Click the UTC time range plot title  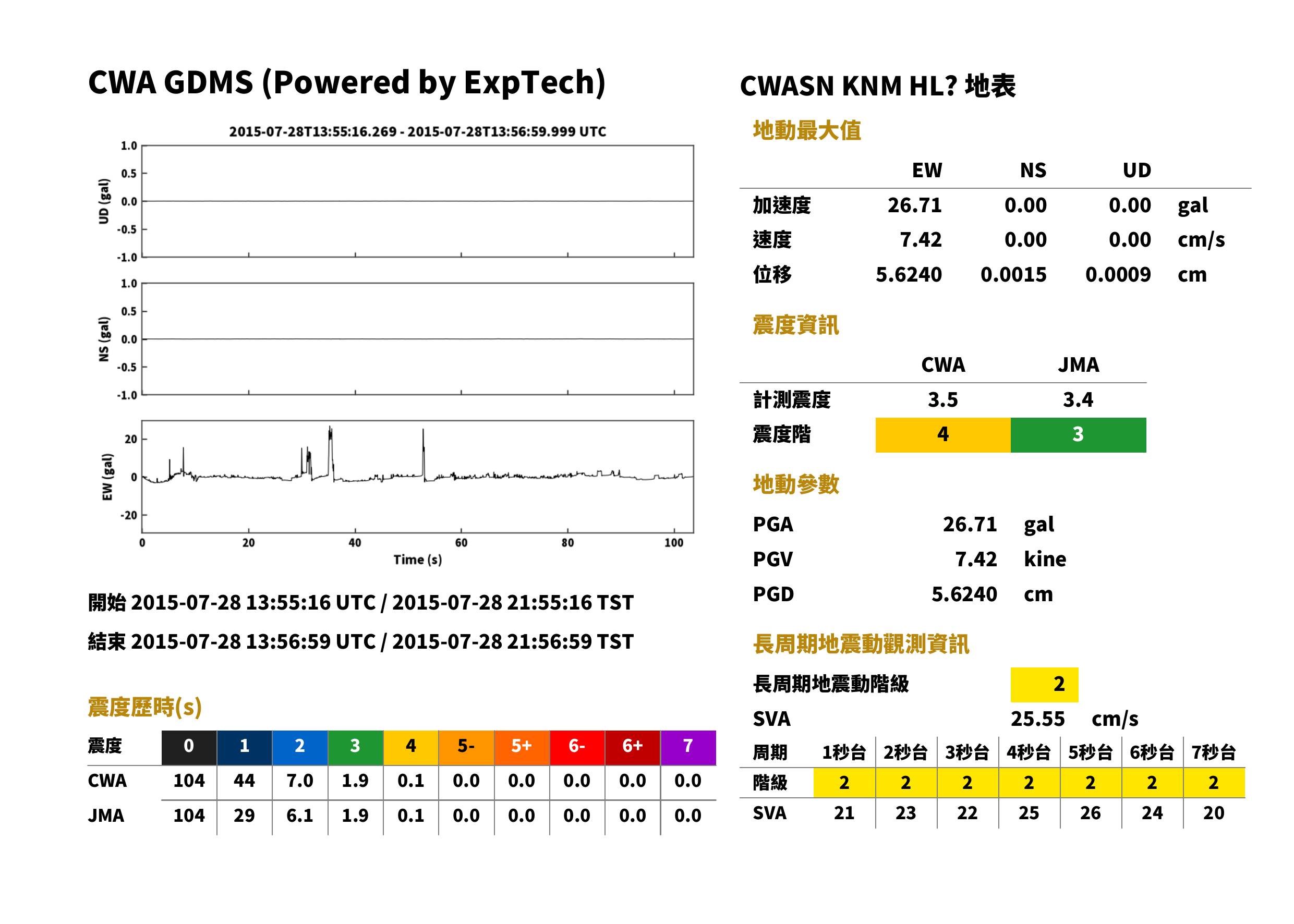click(x=418, y=131)
